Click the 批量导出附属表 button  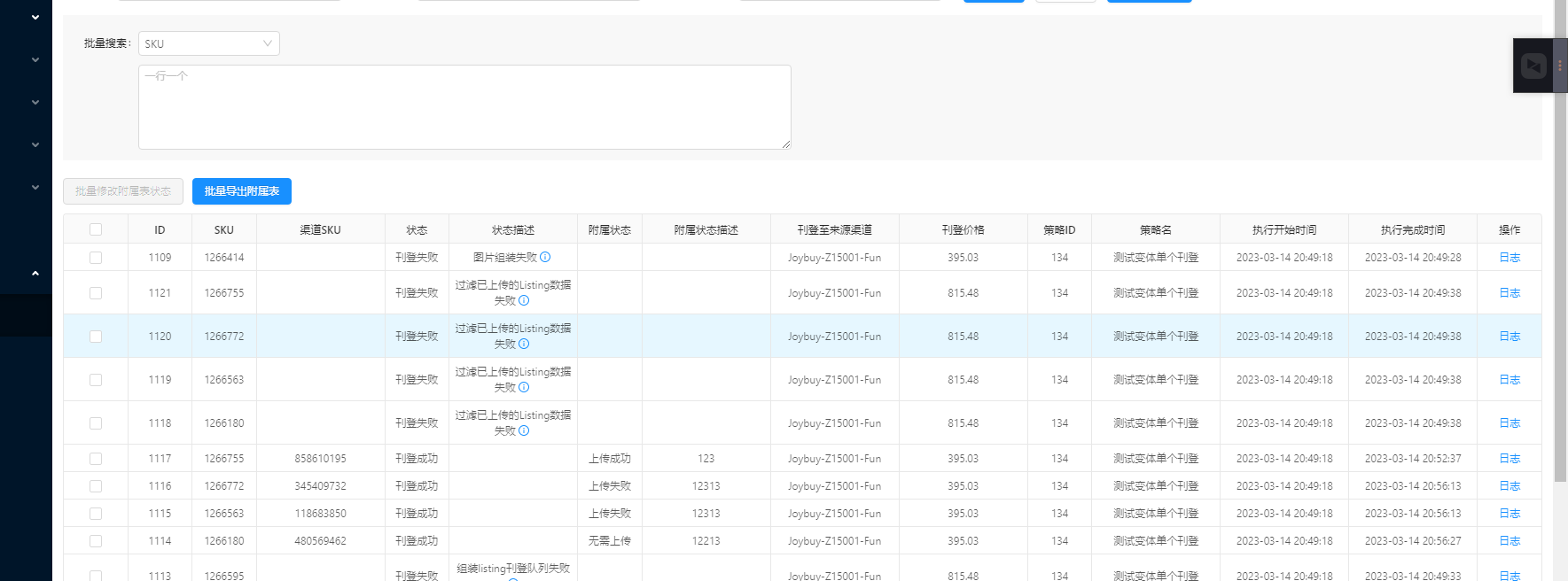[x=242, y=191]
